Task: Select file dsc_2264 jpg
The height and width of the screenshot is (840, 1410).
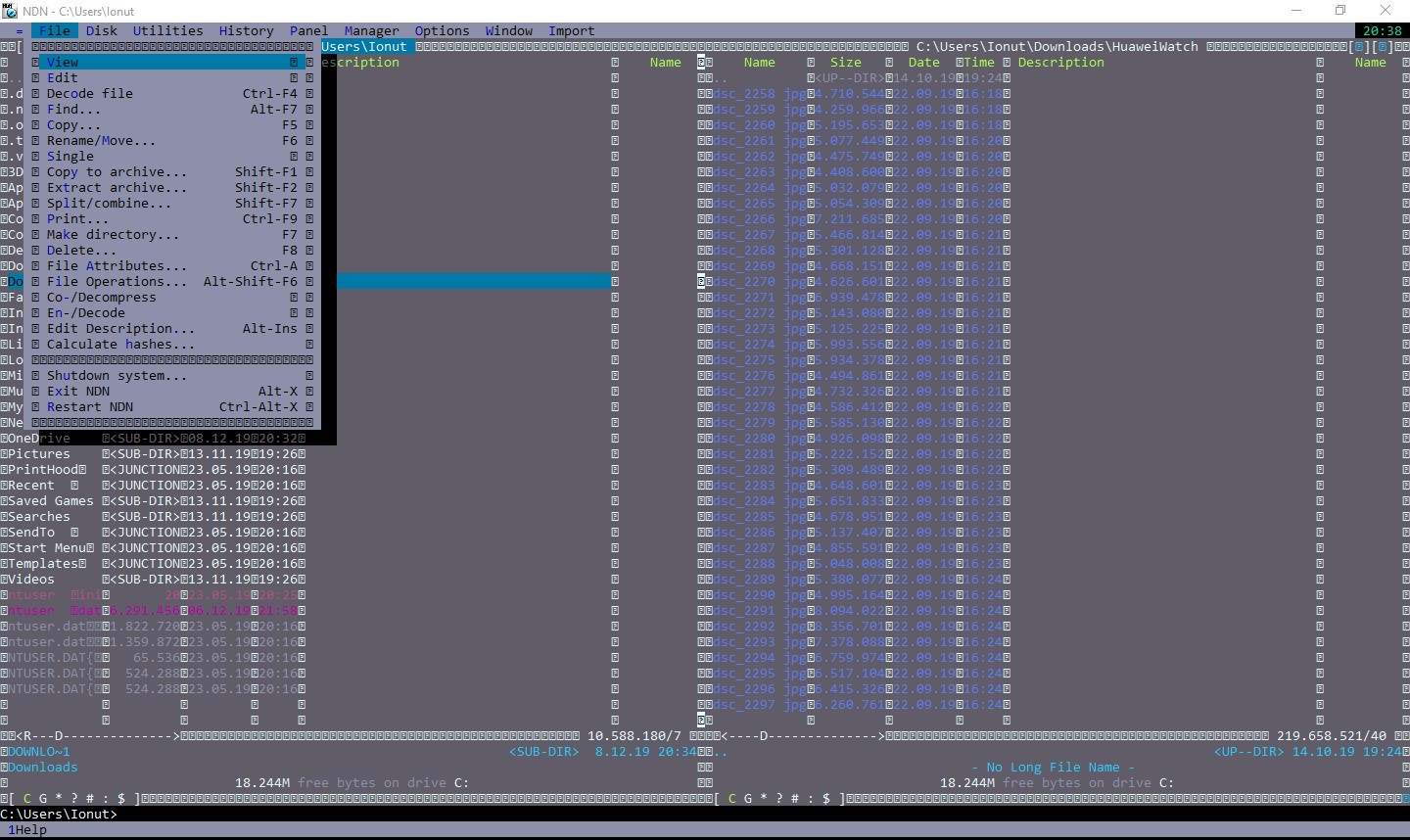Action: [760, 187]
